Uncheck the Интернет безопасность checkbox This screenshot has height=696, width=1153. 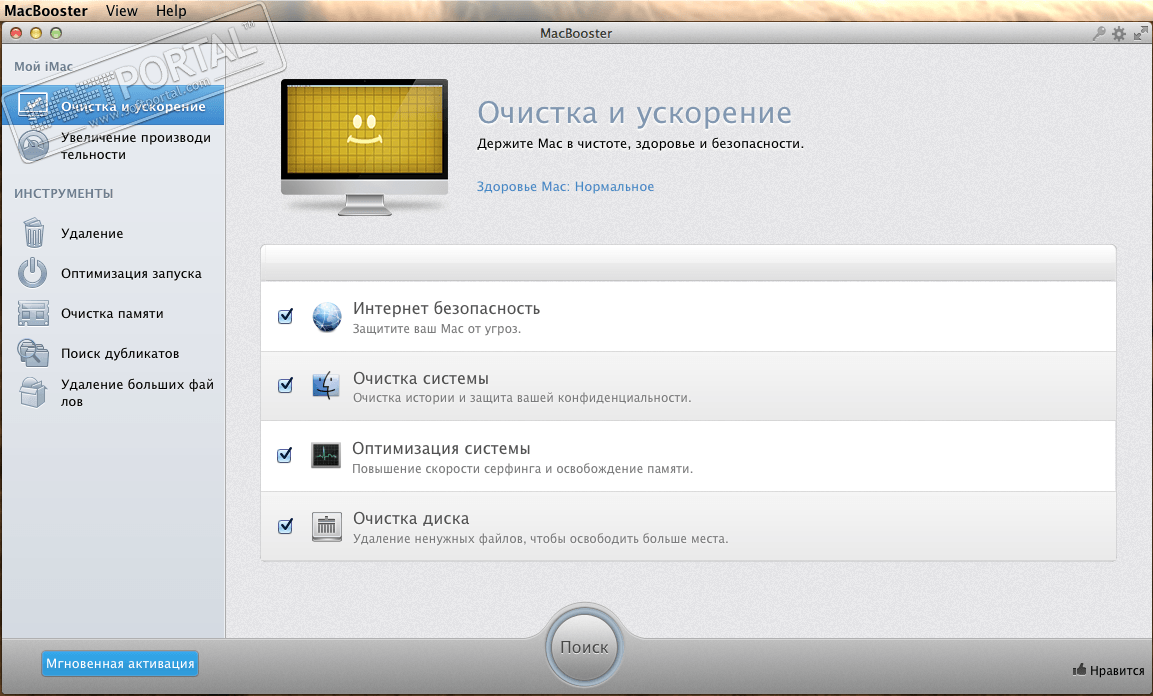click(285, 316)
